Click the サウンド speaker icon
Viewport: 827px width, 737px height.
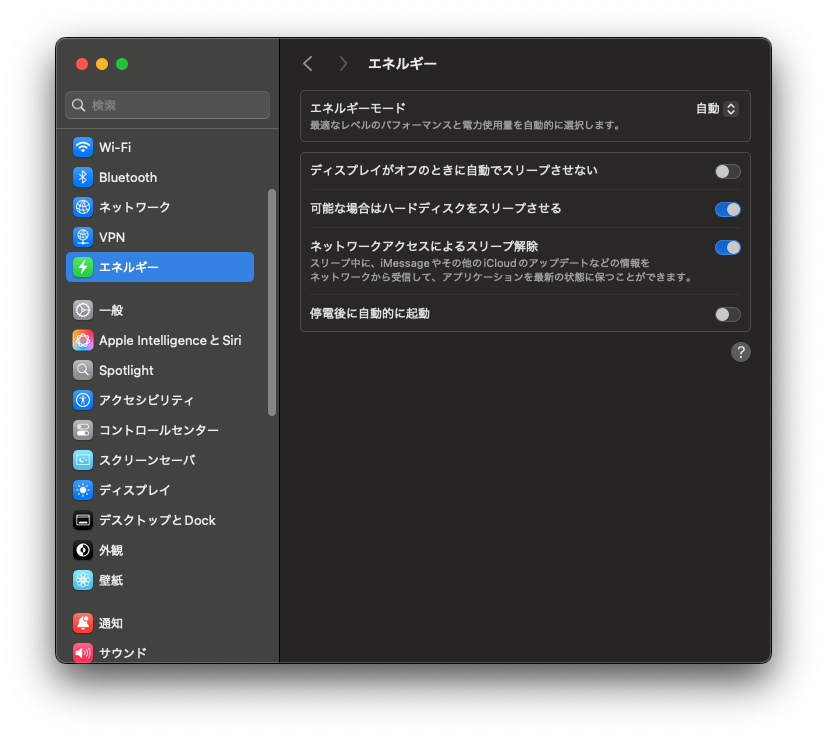pyautogui.click(x=83, y=653)
